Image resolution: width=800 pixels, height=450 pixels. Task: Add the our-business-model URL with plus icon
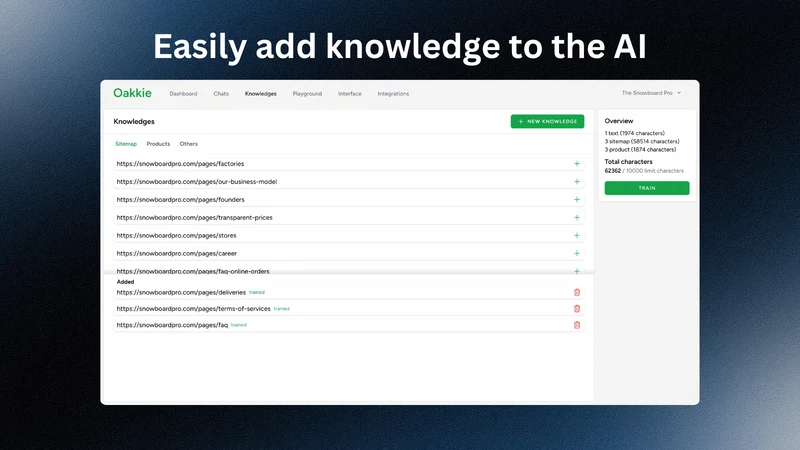(577, 182)
